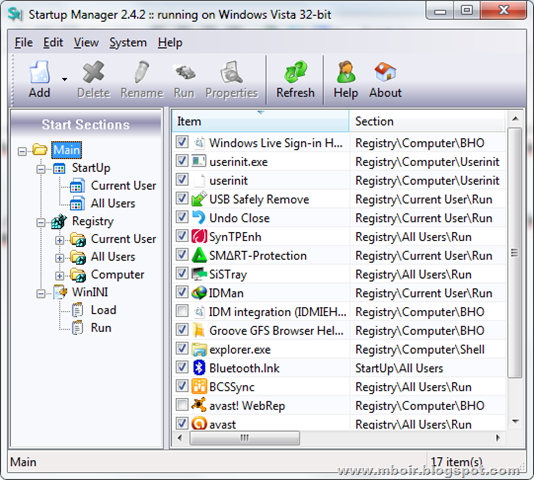Screen dimensions: 534x480
Task: Click the Rename pencil icon
Action: (x=142, y=72)
